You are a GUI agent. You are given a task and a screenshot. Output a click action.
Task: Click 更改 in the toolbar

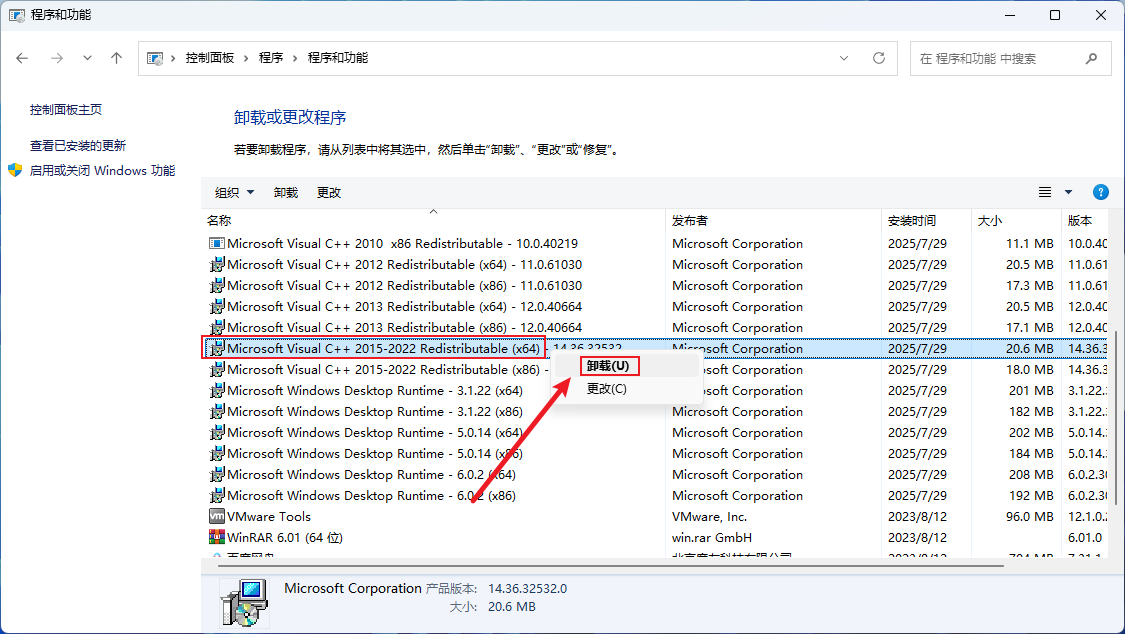pyautogui.click(x=329, y=192)
